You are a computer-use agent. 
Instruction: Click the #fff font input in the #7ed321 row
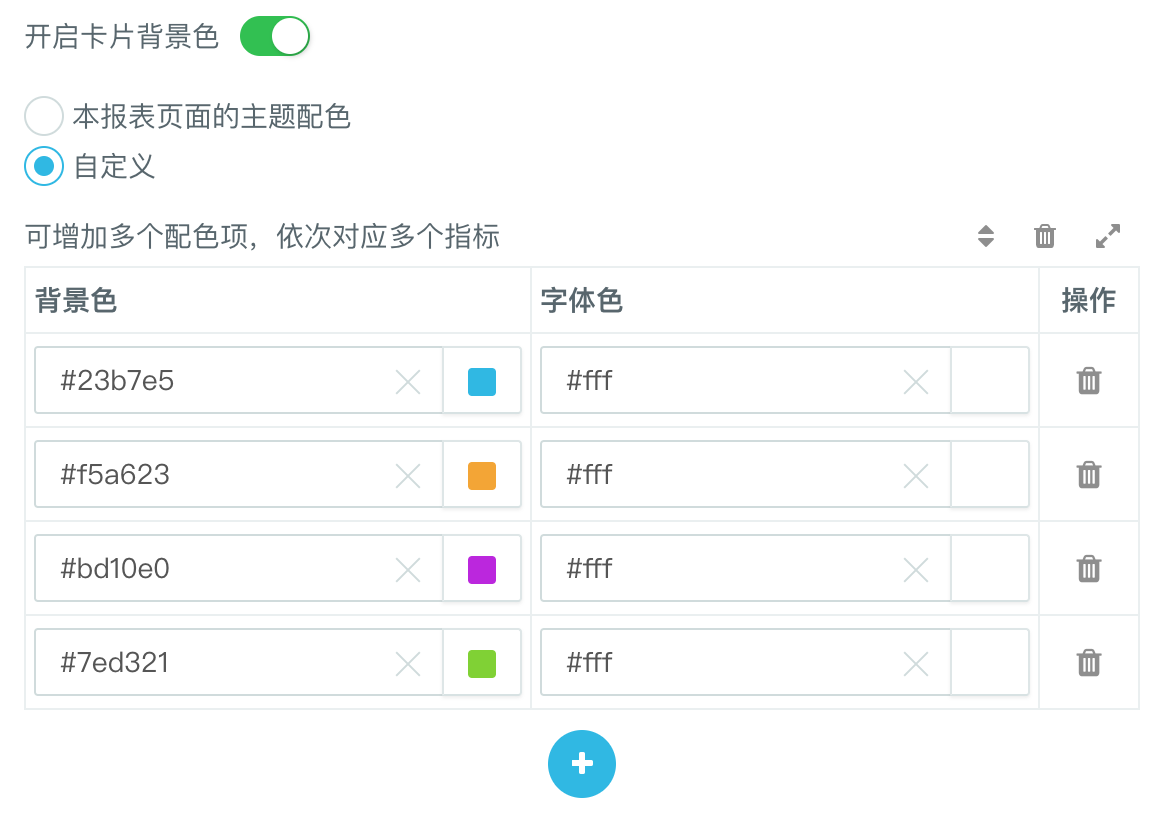click(x=746, y=663)
